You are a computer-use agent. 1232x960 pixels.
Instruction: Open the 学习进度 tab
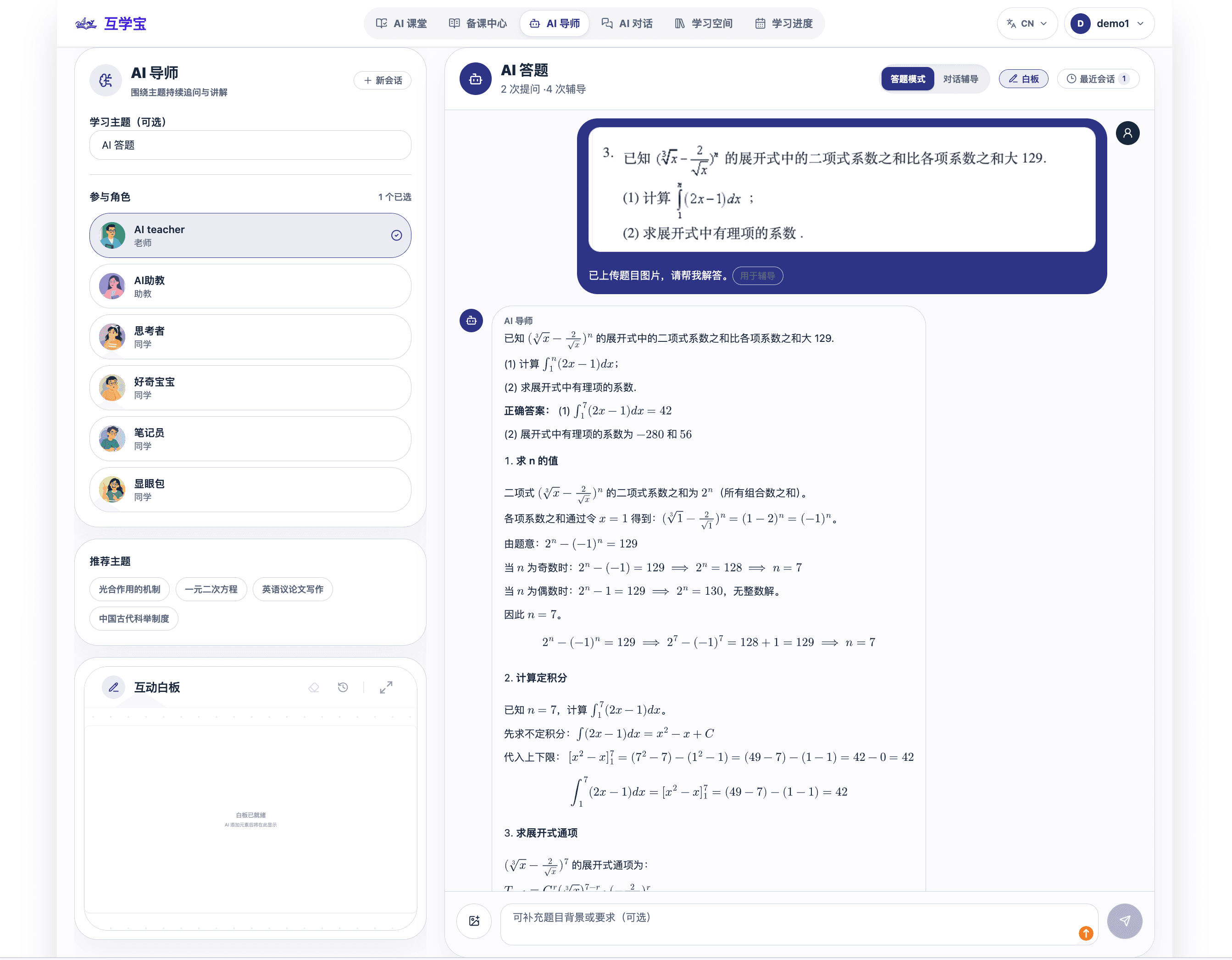[783, 24]
